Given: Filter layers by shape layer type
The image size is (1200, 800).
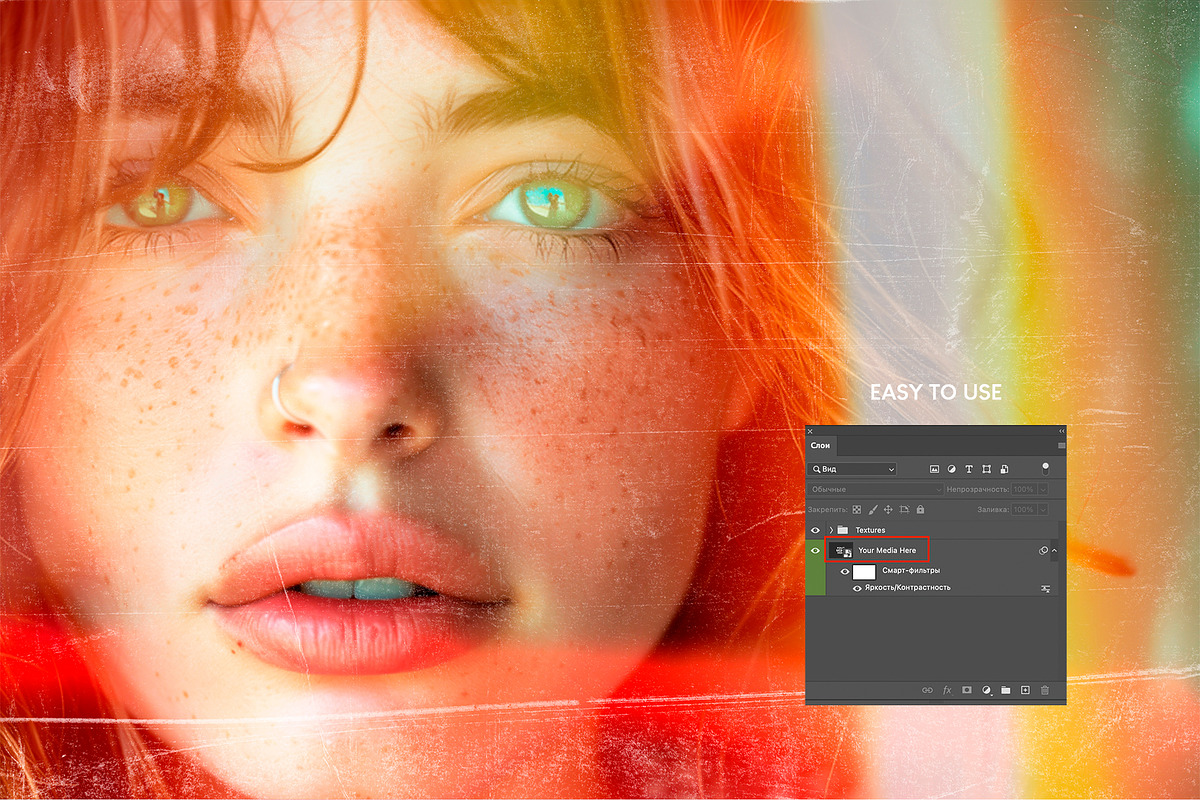Looking at the screenshot, I should pyautogui.click(x=986, y=469).
